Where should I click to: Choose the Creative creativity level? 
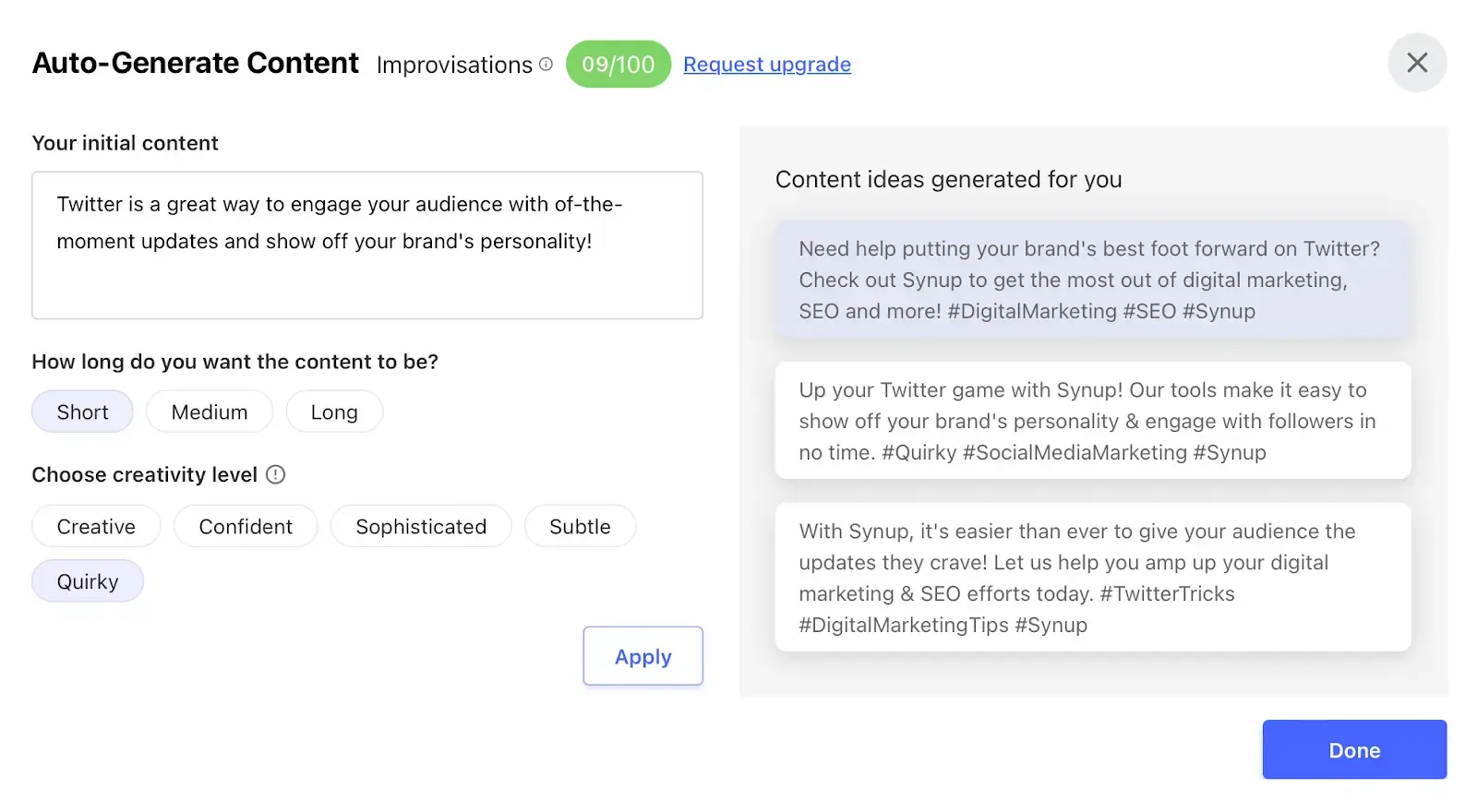point(96,527)
